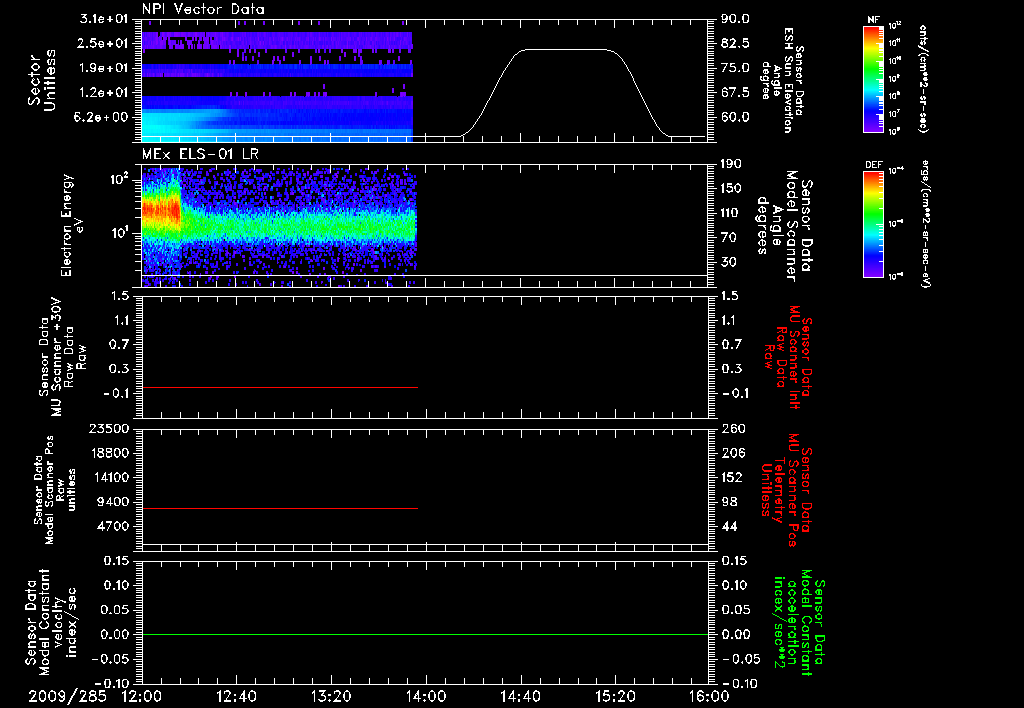The height and width of the screenshot is (708, 1024).
Task: Click the "14100" scanner position tick label
Action: (111, 477)
